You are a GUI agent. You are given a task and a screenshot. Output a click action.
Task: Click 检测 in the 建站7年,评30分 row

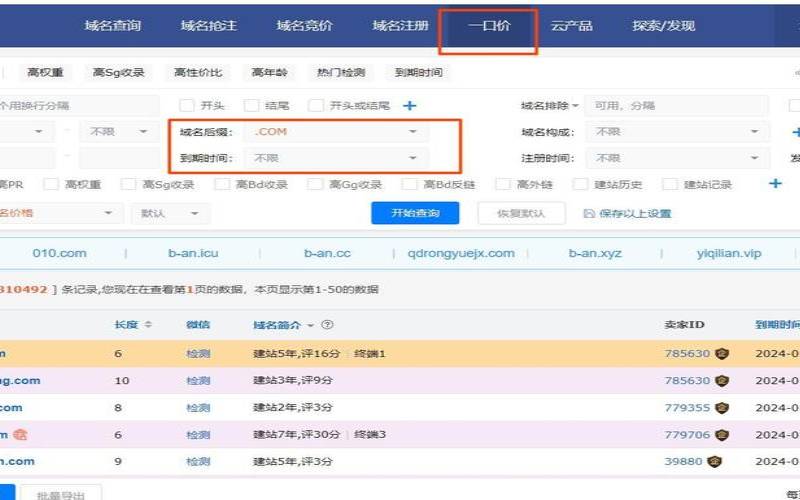coord(198,435)
